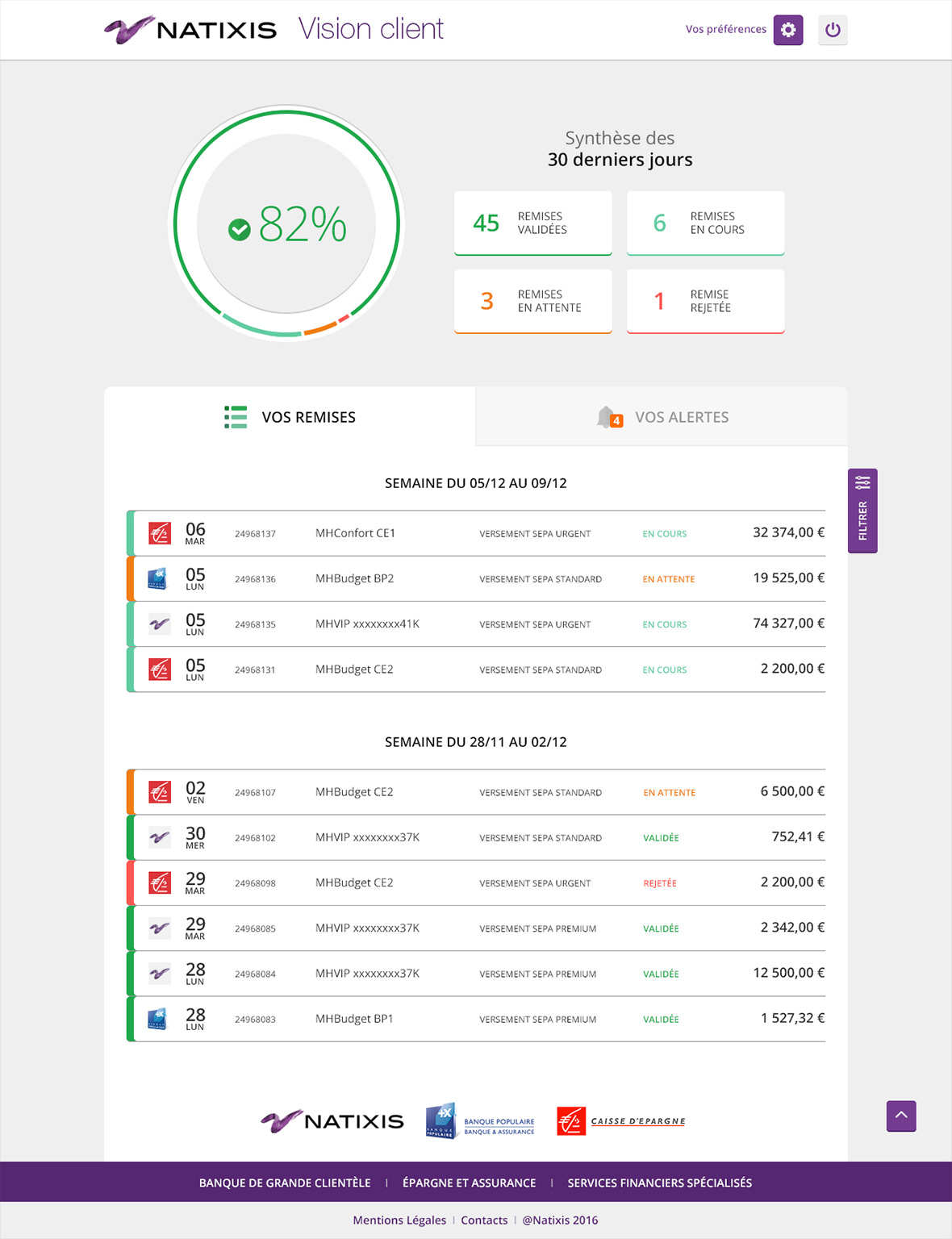Open preferences with the gear icon
This screenshot has height=1239, width=952.
787,30
